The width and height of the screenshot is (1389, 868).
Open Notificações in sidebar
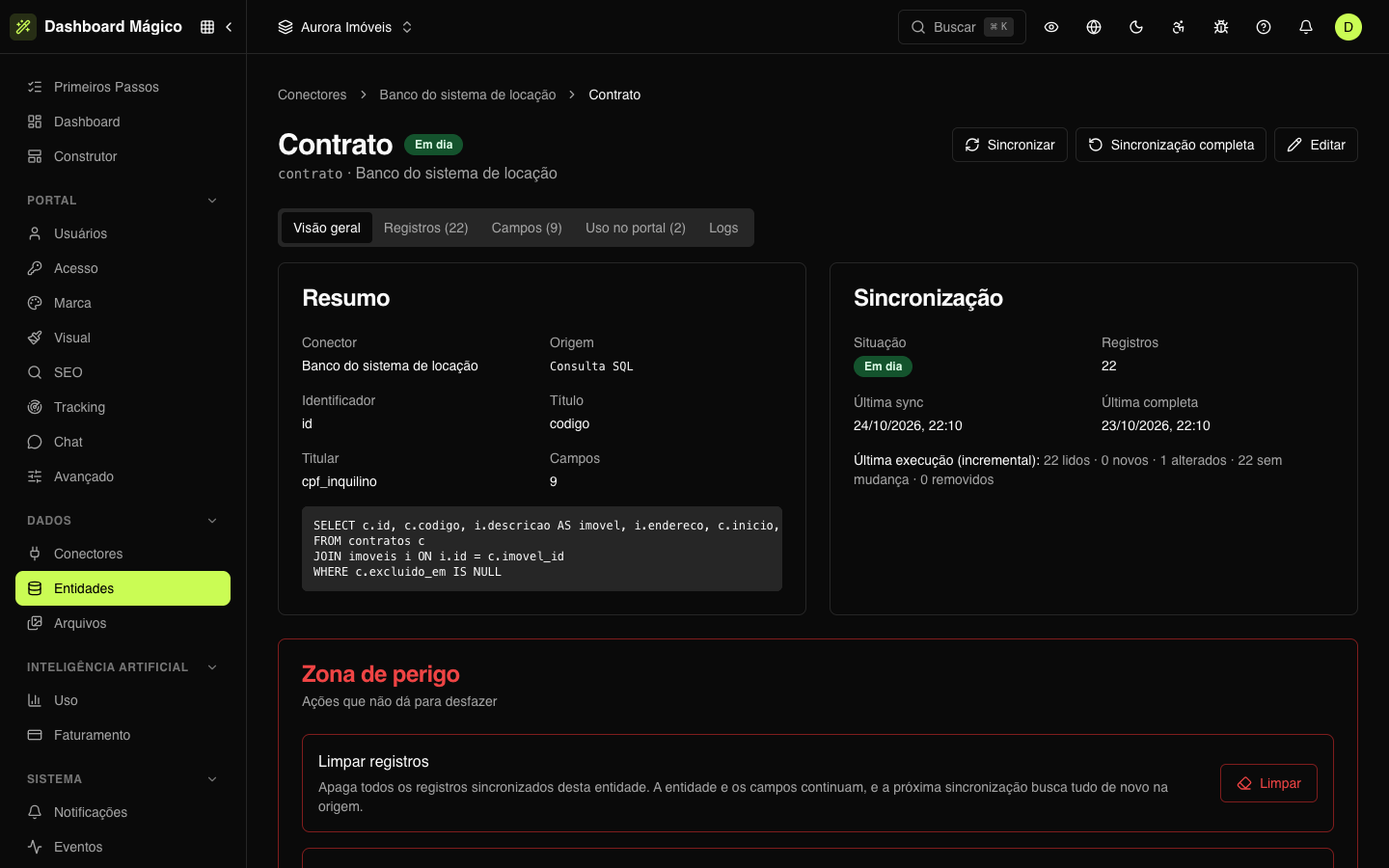pyautogui.click(x=123, y=812)
